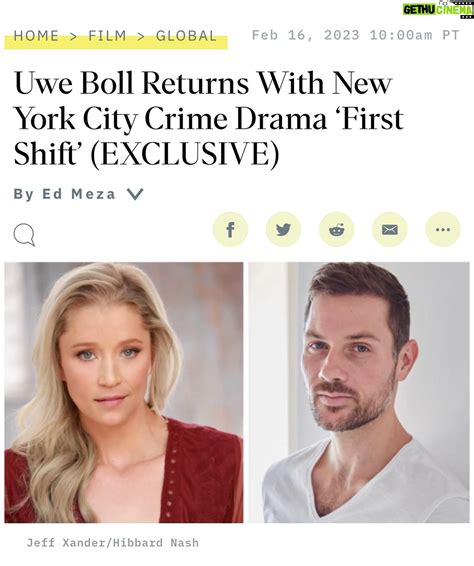
Task: Click the Uwe Boll article headline
Action: point(209,119)
